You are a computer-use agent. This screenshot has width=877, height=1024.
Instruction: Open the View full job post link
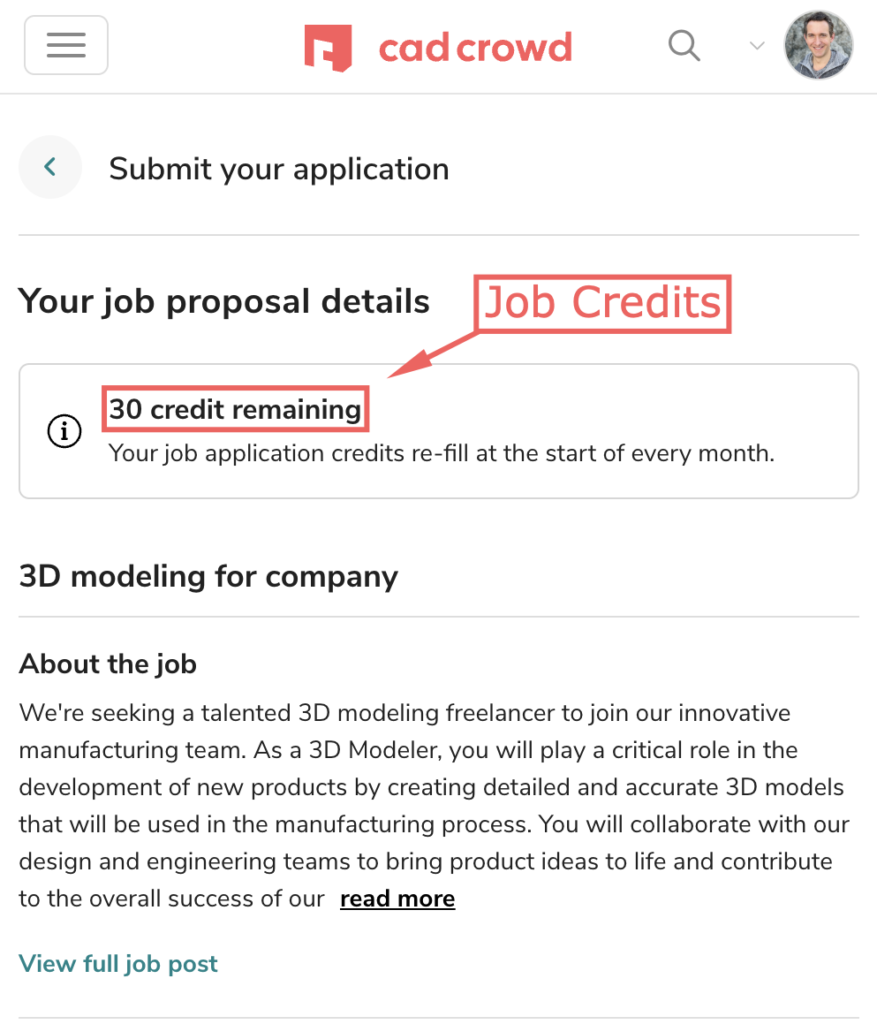117,963
